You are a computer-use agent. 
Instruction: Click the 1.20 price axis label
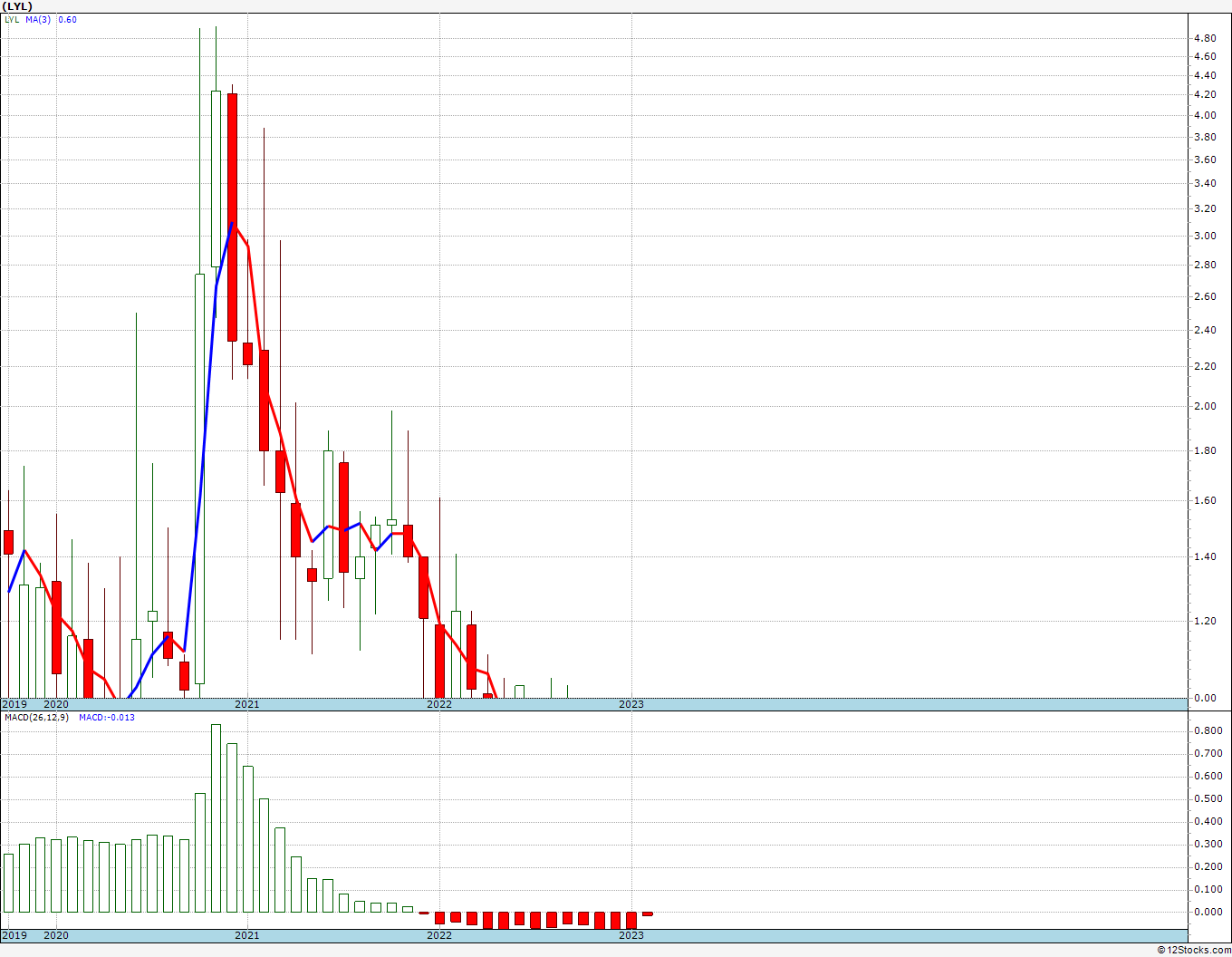click(x=1205, y=621)
